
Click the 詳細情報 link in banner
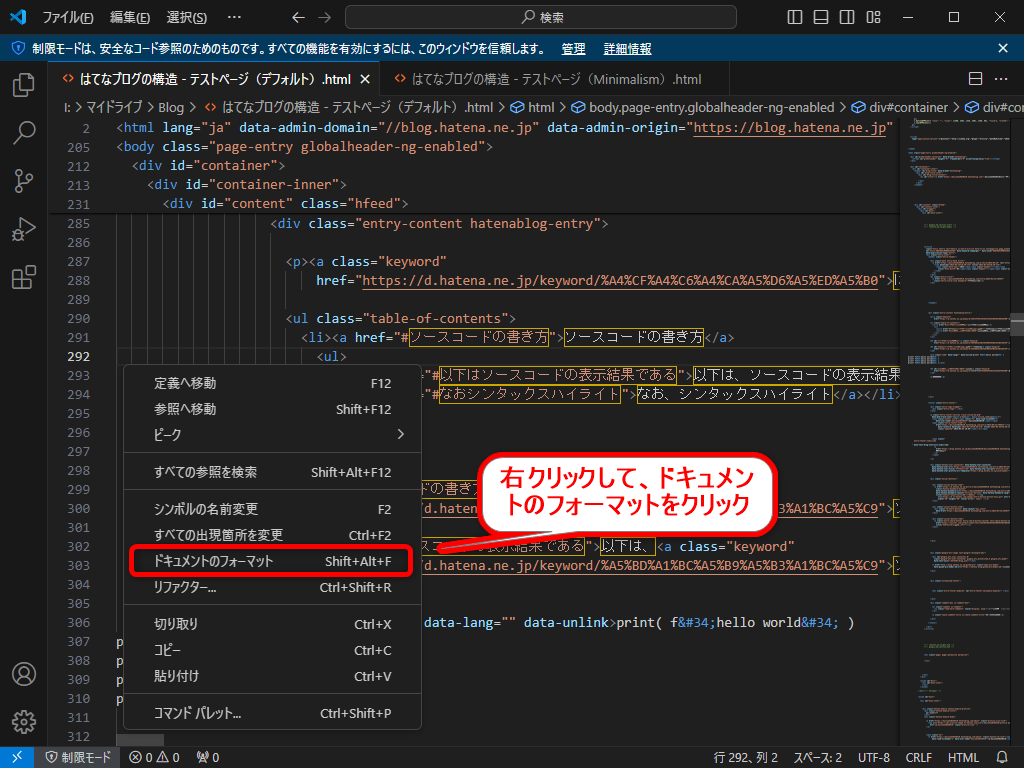(628, 49)
